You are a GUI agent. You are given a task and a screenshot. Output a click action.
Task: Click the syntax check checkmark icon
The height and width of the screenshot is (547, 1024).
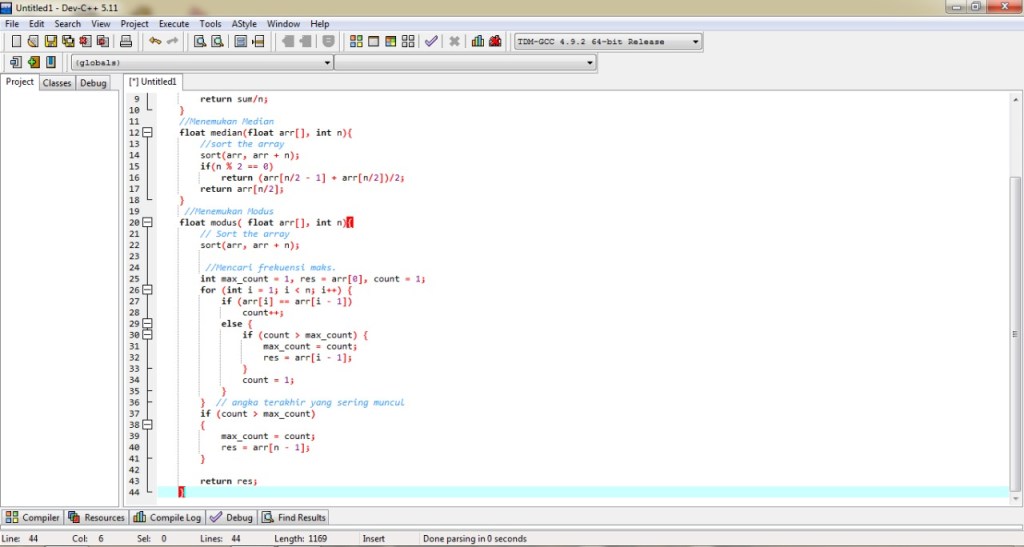pos(431,42)
